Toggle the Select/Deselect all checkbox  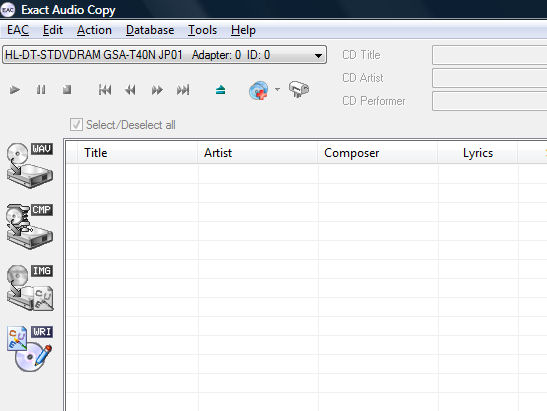(x=76, y=125)
